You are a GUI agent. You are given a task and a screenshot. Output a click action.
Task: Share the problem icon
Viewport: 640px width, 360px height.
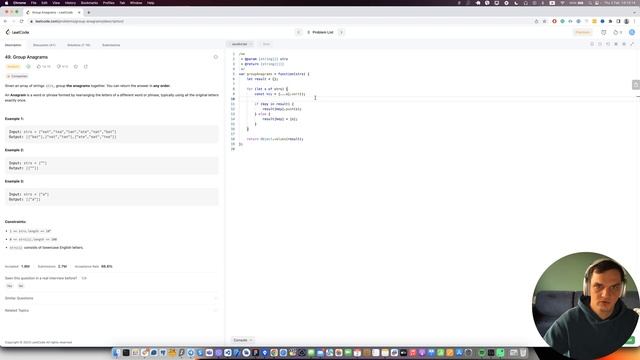coord(86,67)
